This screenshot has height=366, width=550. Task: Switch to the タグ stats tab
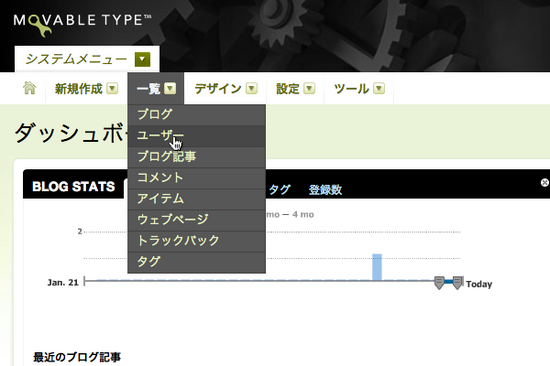click(280, 190)
